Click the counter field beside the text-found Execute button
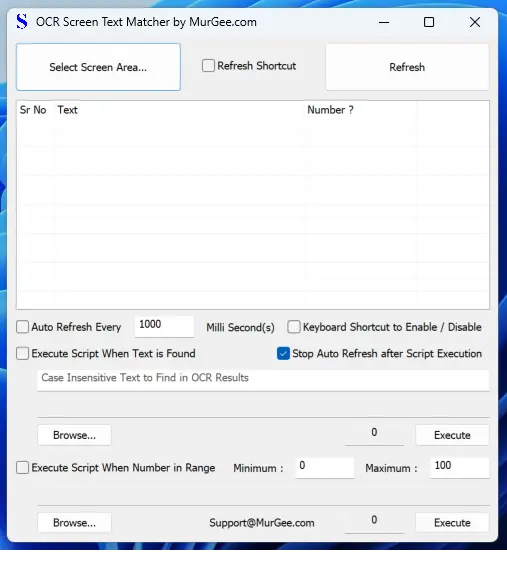Image resolution: width=507 pixels, height=567 pixels. pos(374,435)
